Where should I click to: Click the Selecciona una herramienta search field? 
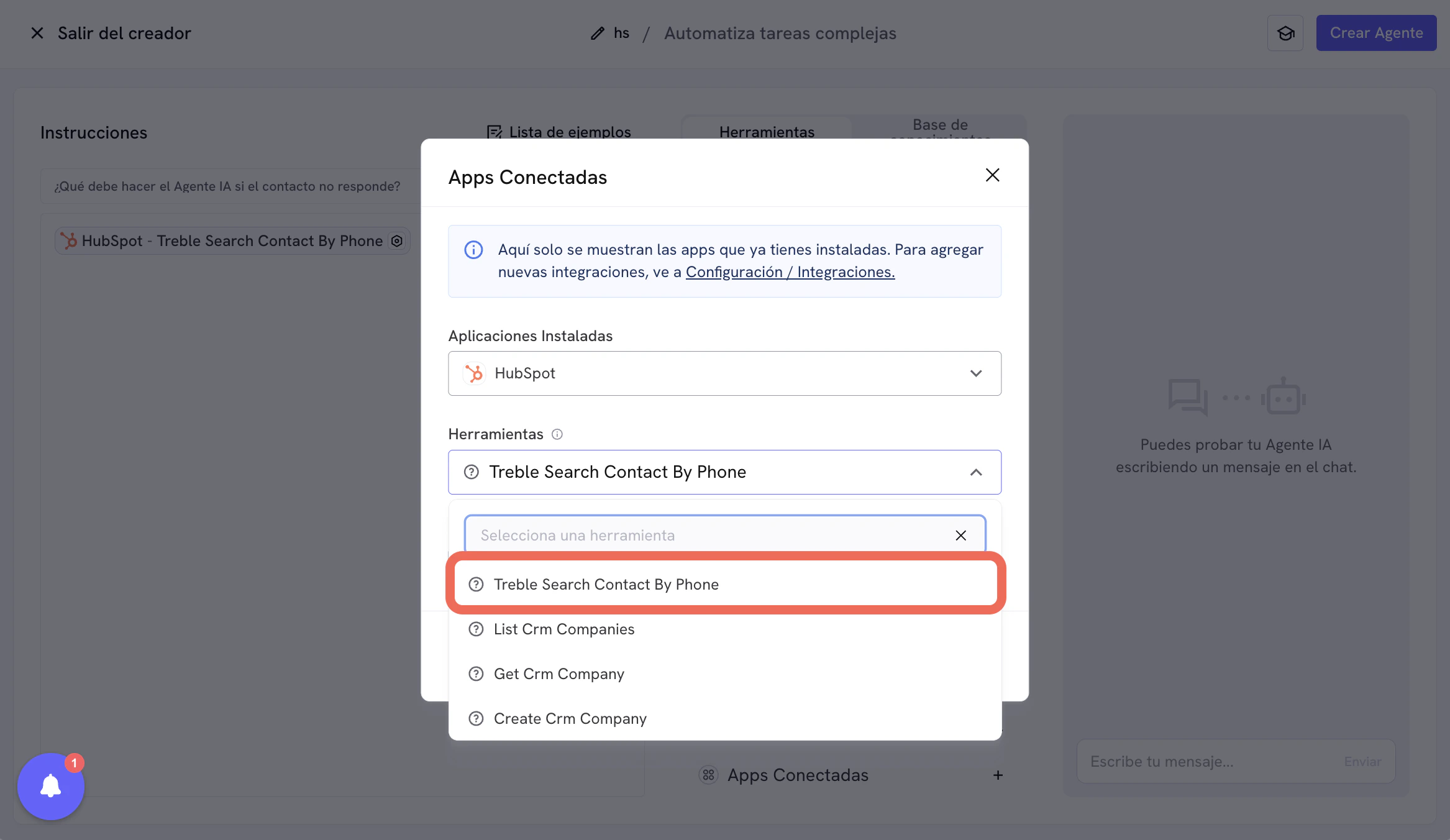click(x=724, y=535)
